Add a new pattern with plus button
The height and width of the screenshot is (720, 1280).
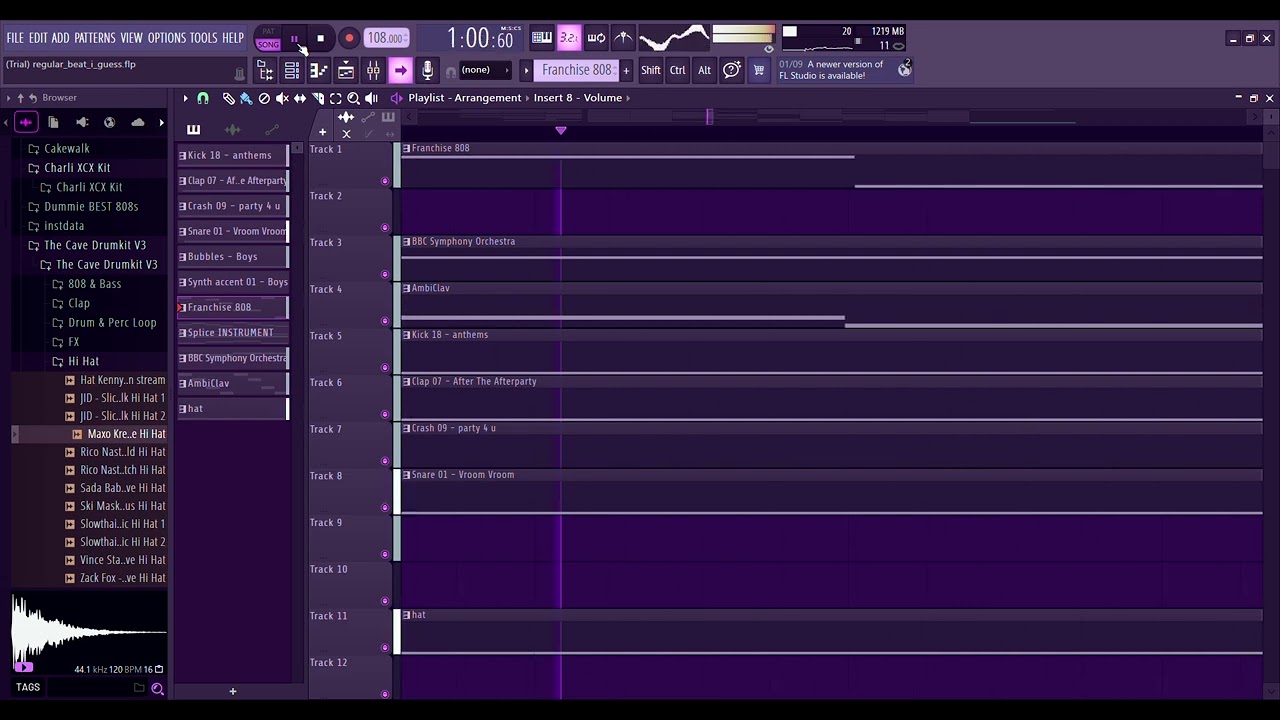(x=626, y=70)
